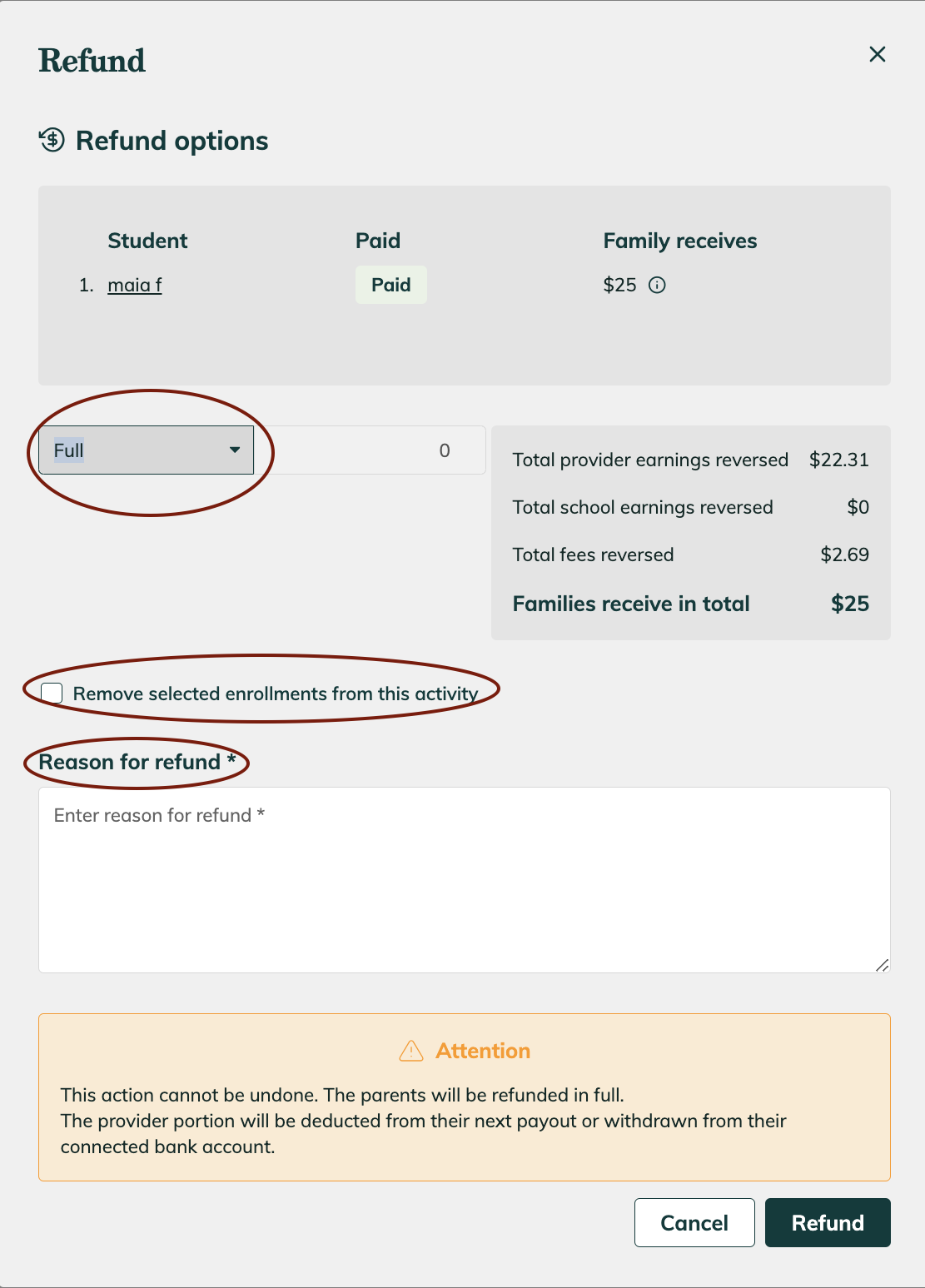The height and width of the screenshot is (1288, 925).
Task: Open student maia f link
Action: (135, 285)
